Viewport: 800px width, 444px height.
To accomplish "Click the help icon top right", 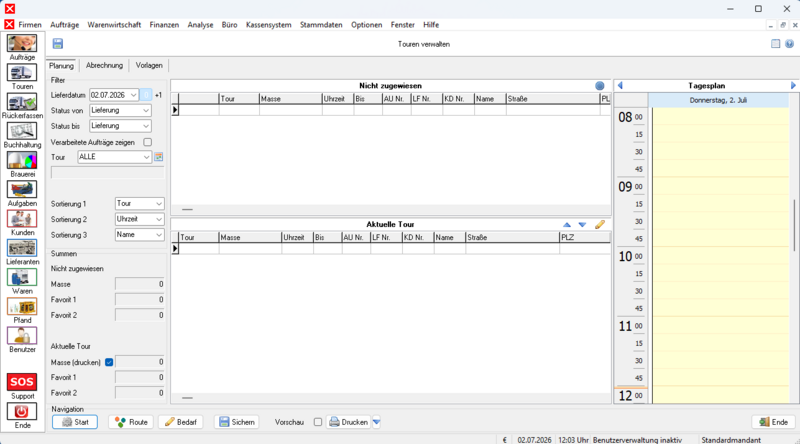I will 789,44.
